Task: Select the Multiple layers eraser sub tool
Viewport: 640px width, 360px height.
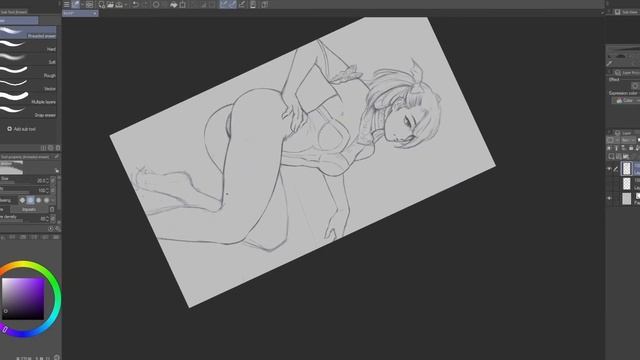Action: (x=28, y=98)
